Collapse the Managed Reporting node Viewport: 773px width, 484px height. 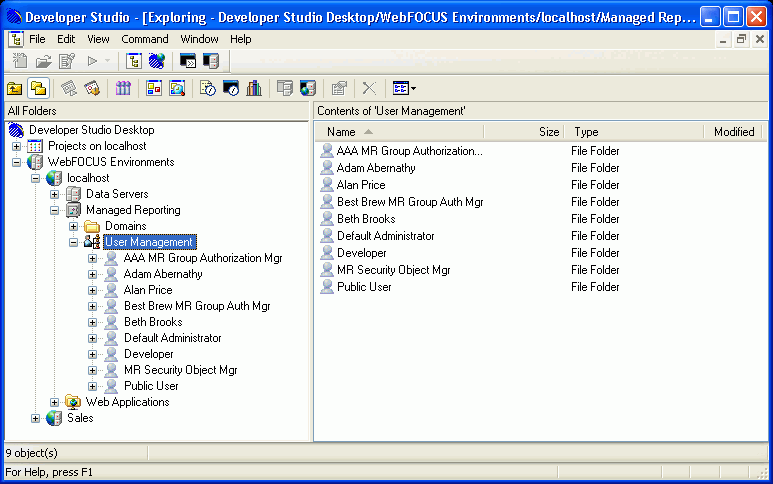55,210
